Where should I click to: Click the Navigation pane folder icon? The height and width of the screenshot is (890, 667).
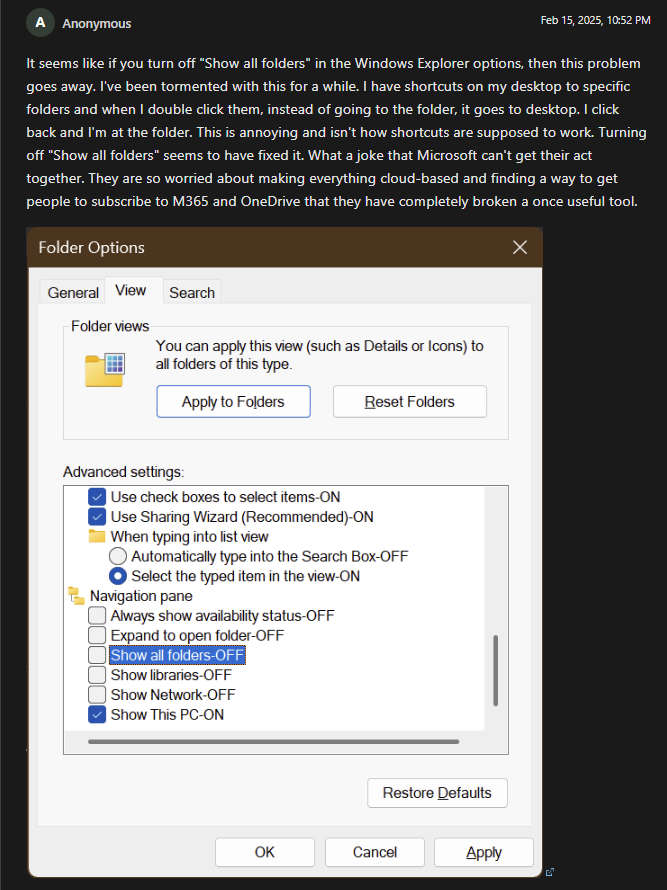[x=76, y=596]
